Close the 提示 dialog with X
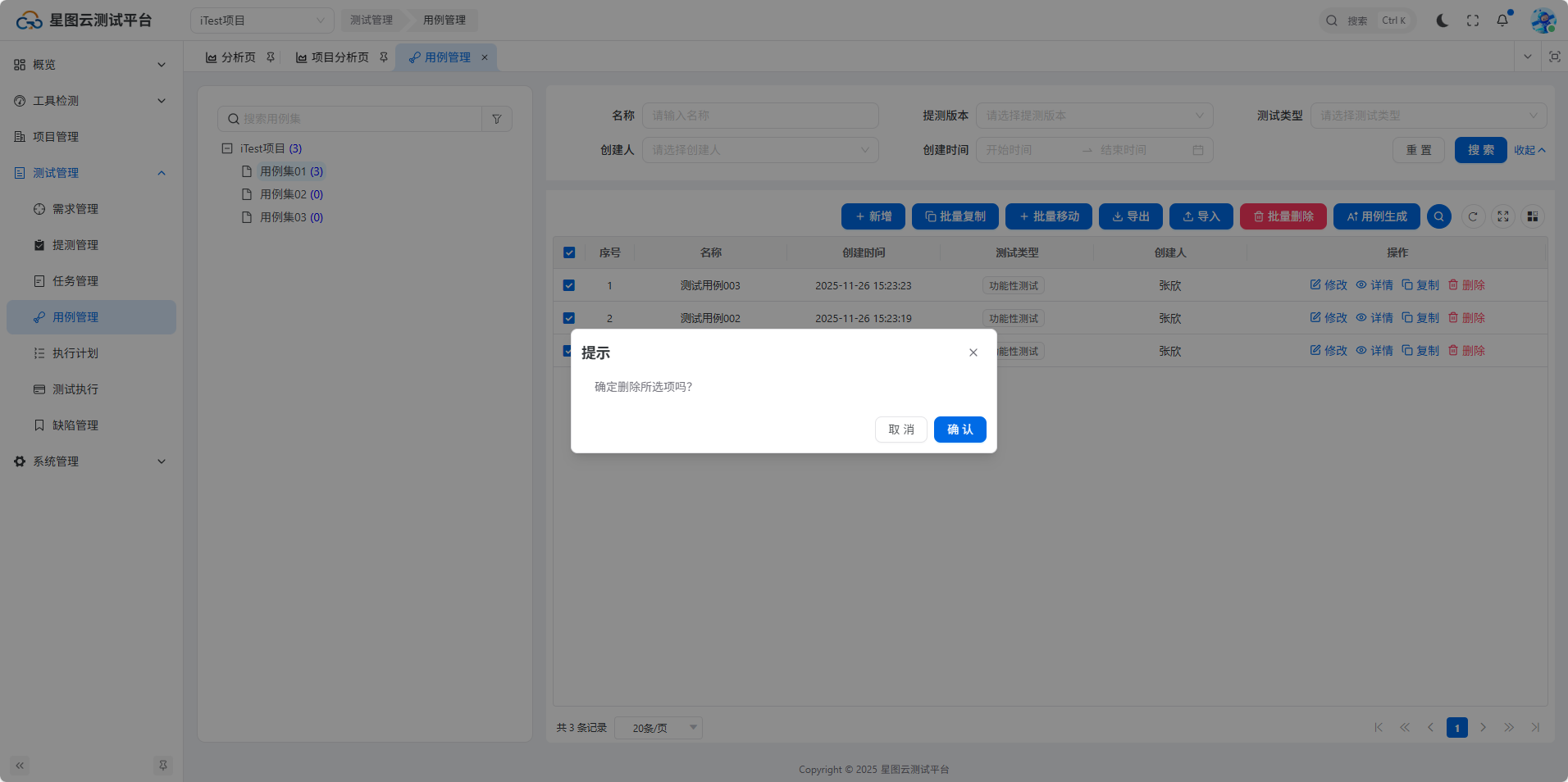The height and width of the screenshot is (782, 1568). (x=973, y=352)
